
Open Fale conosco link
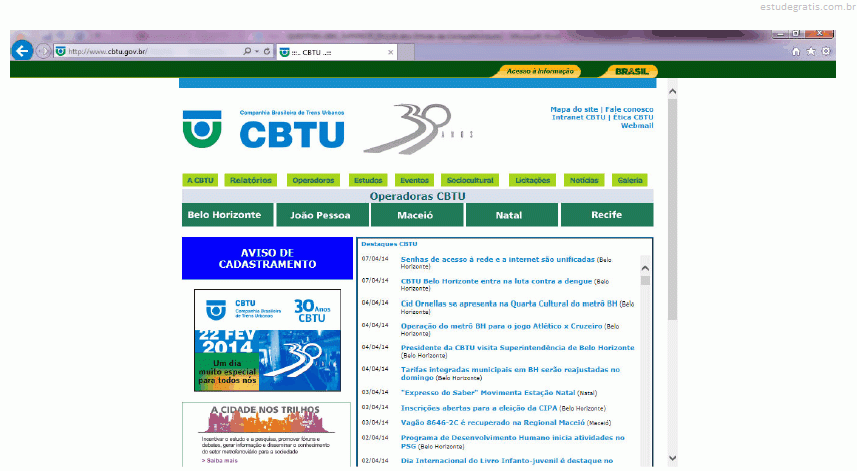629,109
